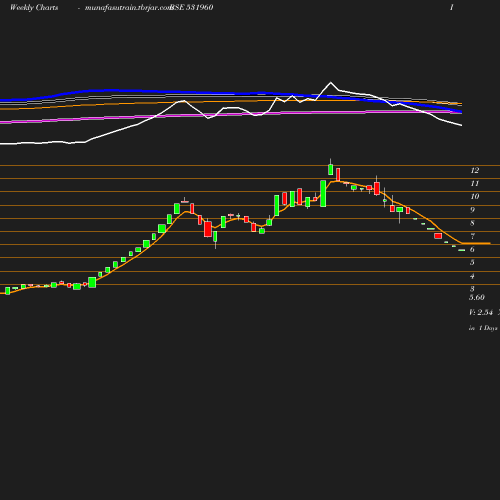Click the price axis label 12

coord(475,170)
